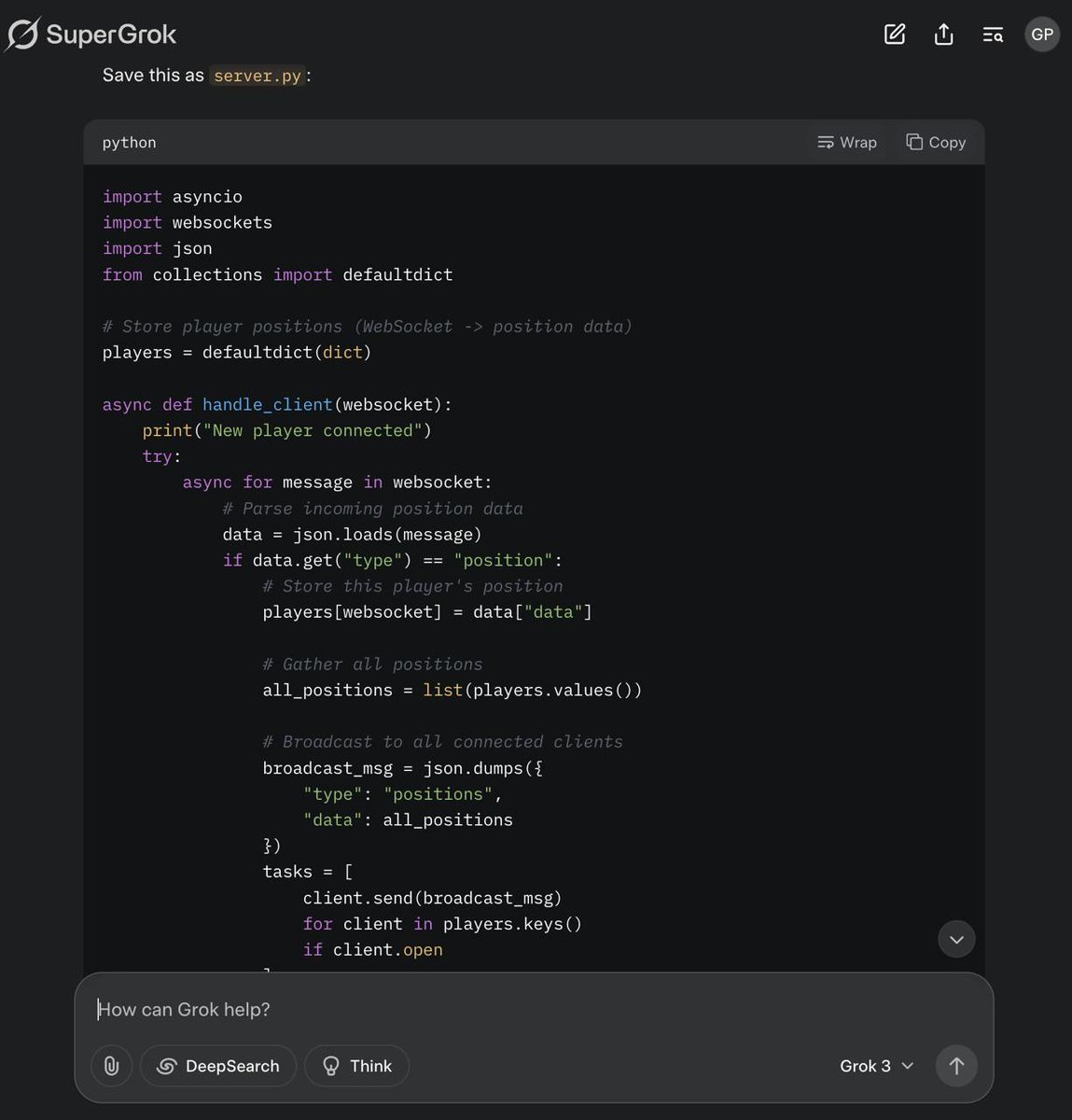This screenshot has width=1072, height=1120.
Task: Enable DeepSearch mode
Action: (218, 1066)
